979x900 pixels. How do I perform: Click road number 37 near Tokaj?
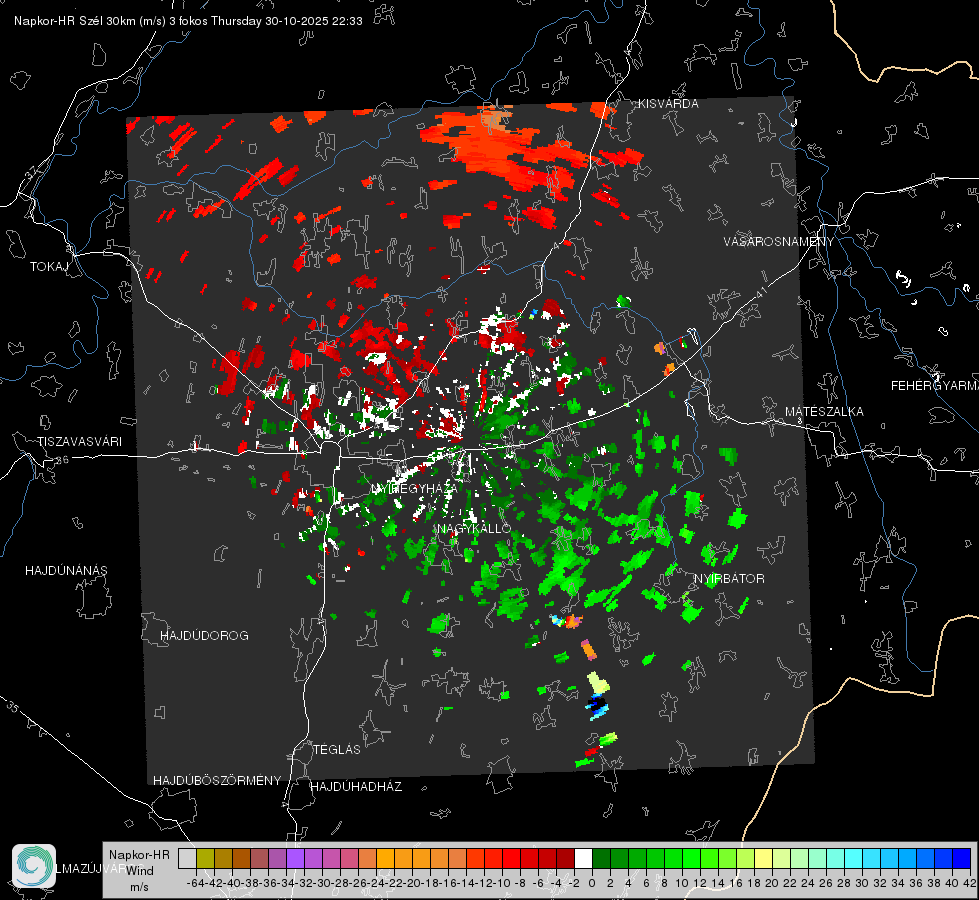point(31,171)
